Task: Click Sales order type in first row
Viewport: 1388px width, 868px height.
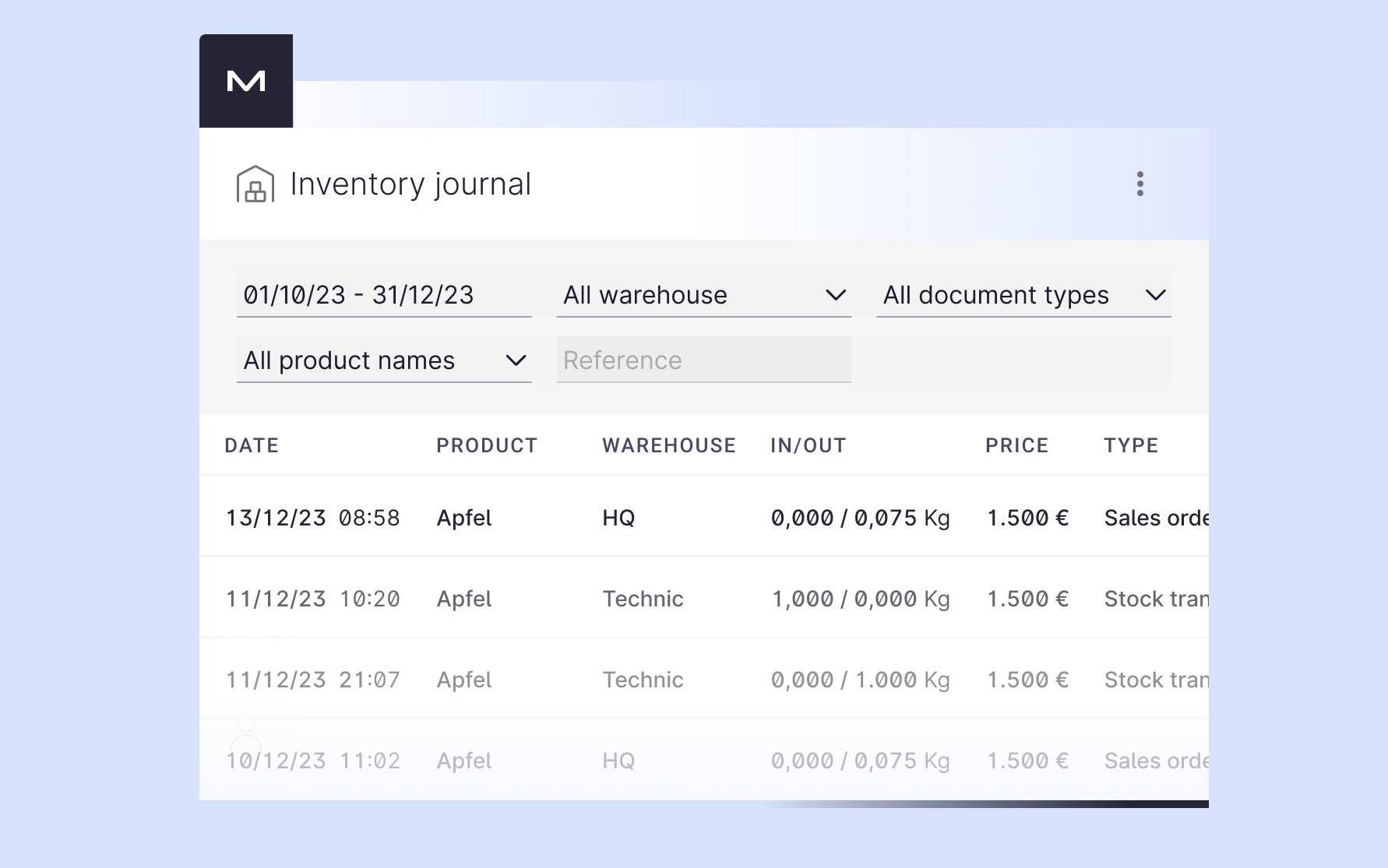Action: [1156, 518]
